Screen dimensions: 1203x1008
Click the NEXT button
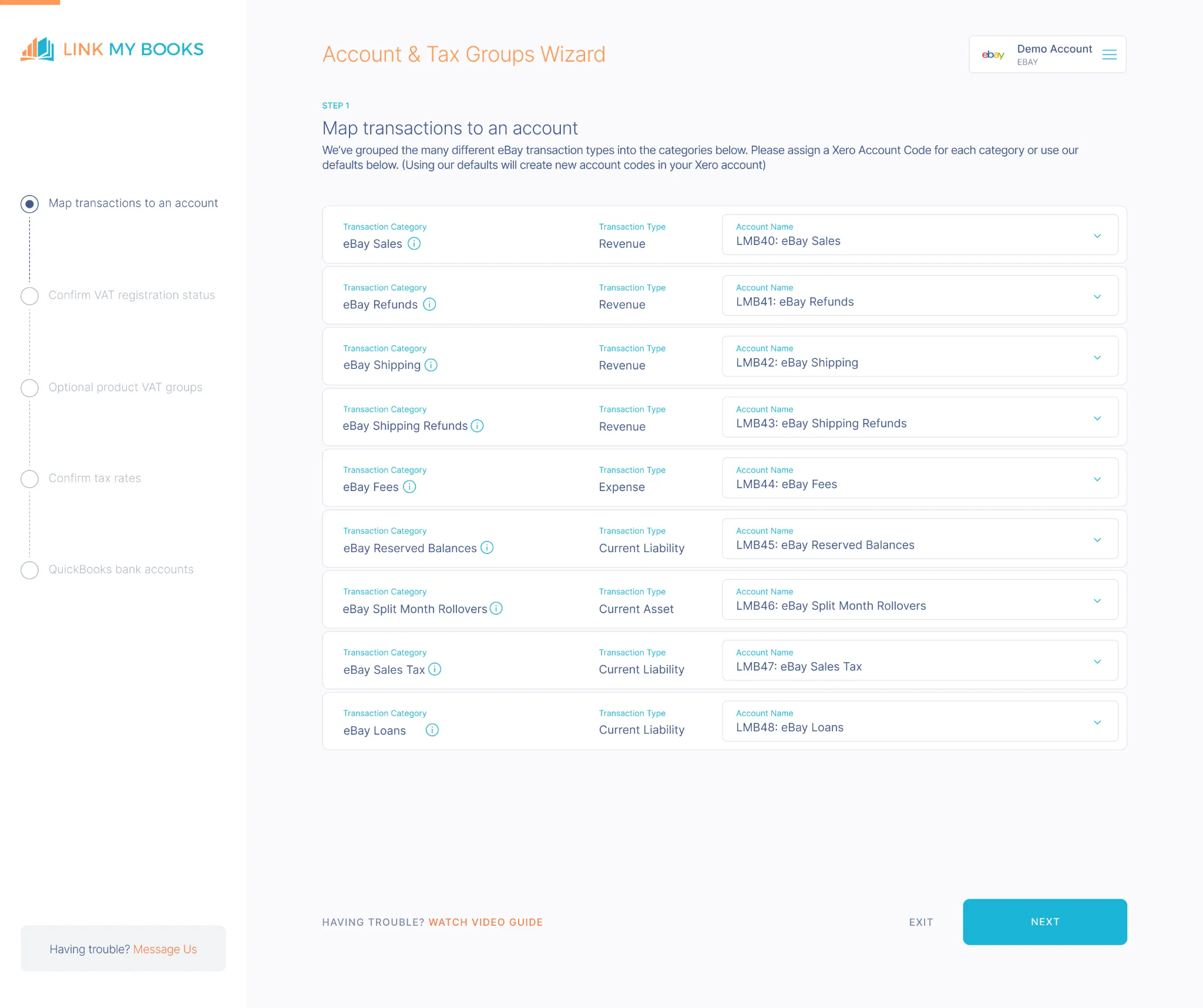[x=1044, y=922]
